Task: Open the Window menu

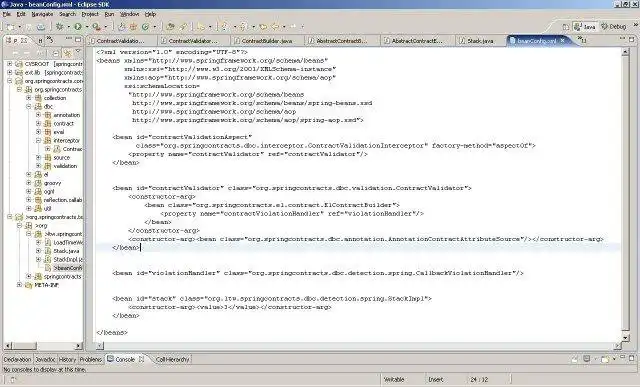Action: [130, 14]
